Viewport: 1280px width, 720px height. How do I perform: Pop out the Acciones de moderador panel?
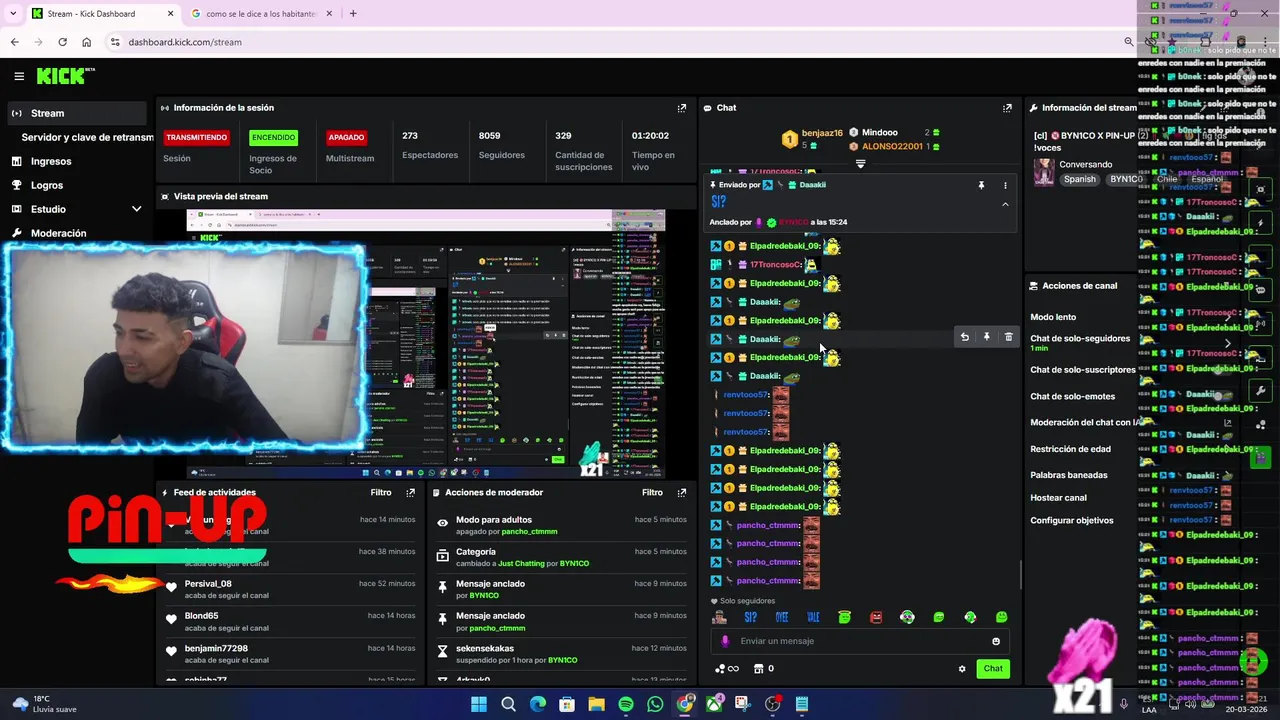[682, 493]
